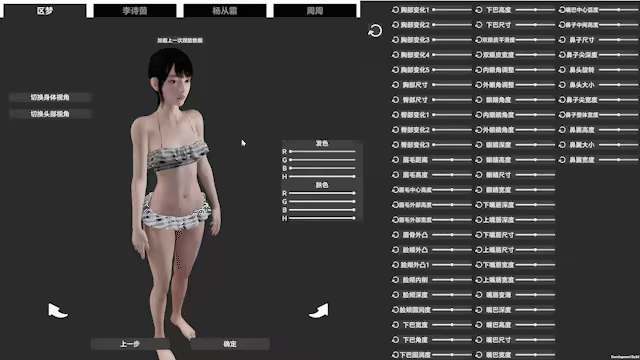Open the 李诗茵 character tab

tap(135, 11)
